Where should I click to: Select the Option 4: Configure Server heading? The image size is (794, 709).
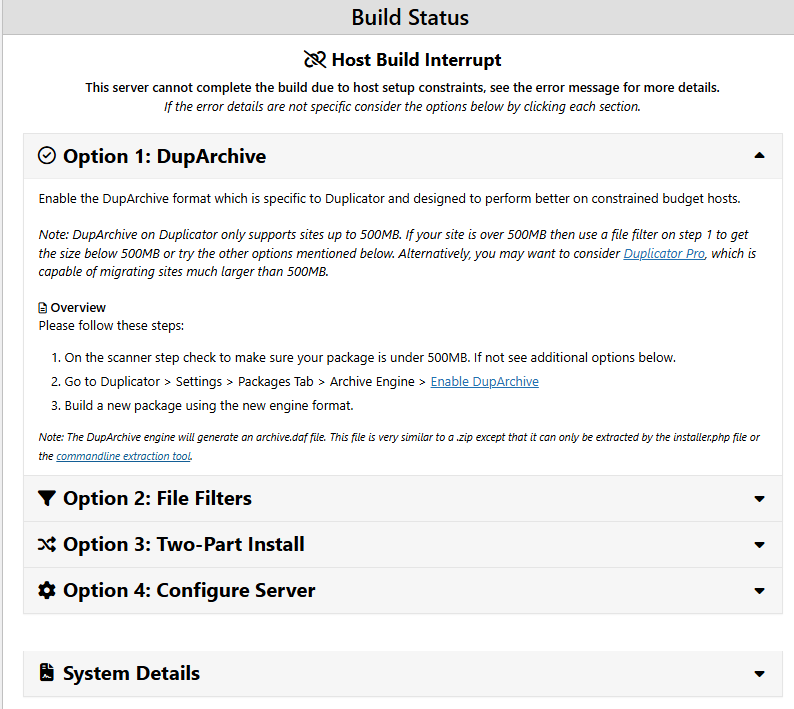pyautogui.click(x=189, y=590)
